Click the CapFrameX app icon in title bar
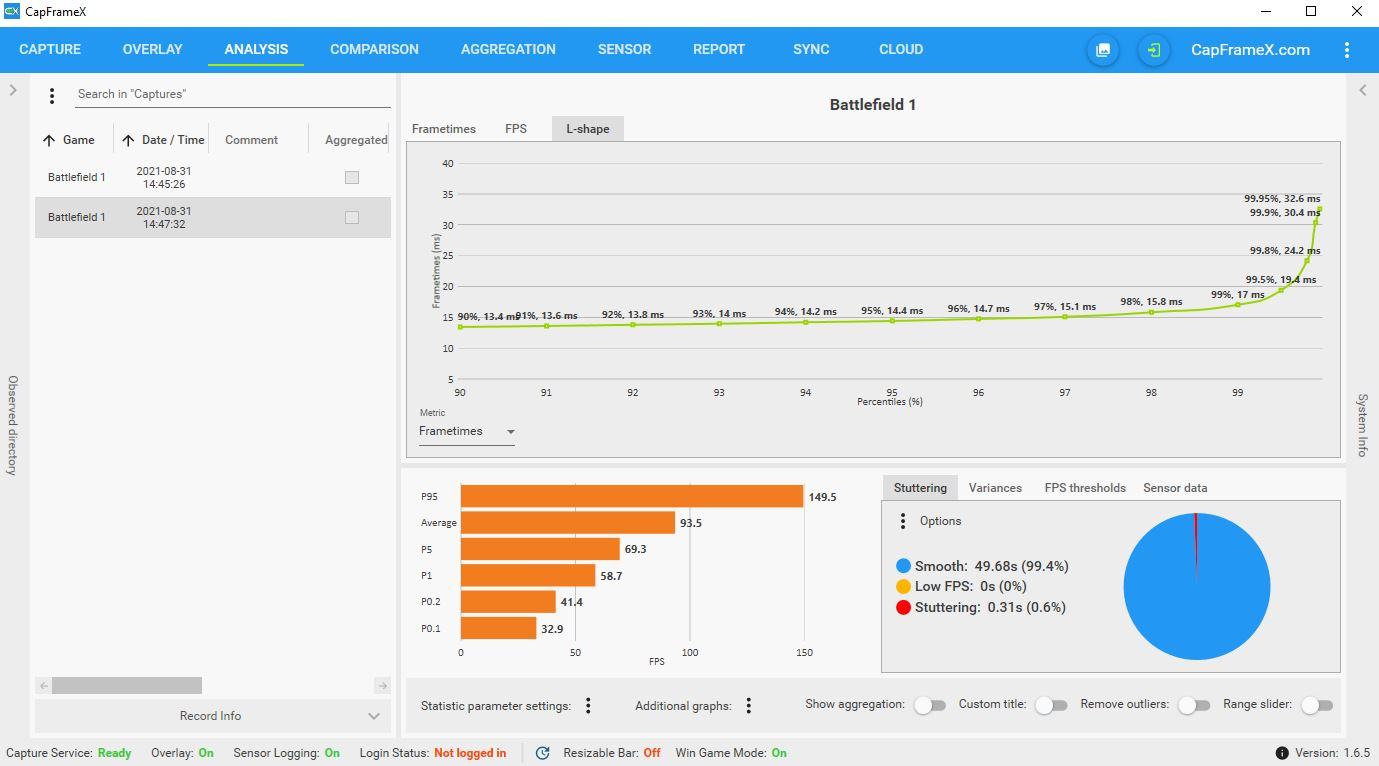1379x766 pixels. click(12, 11)
